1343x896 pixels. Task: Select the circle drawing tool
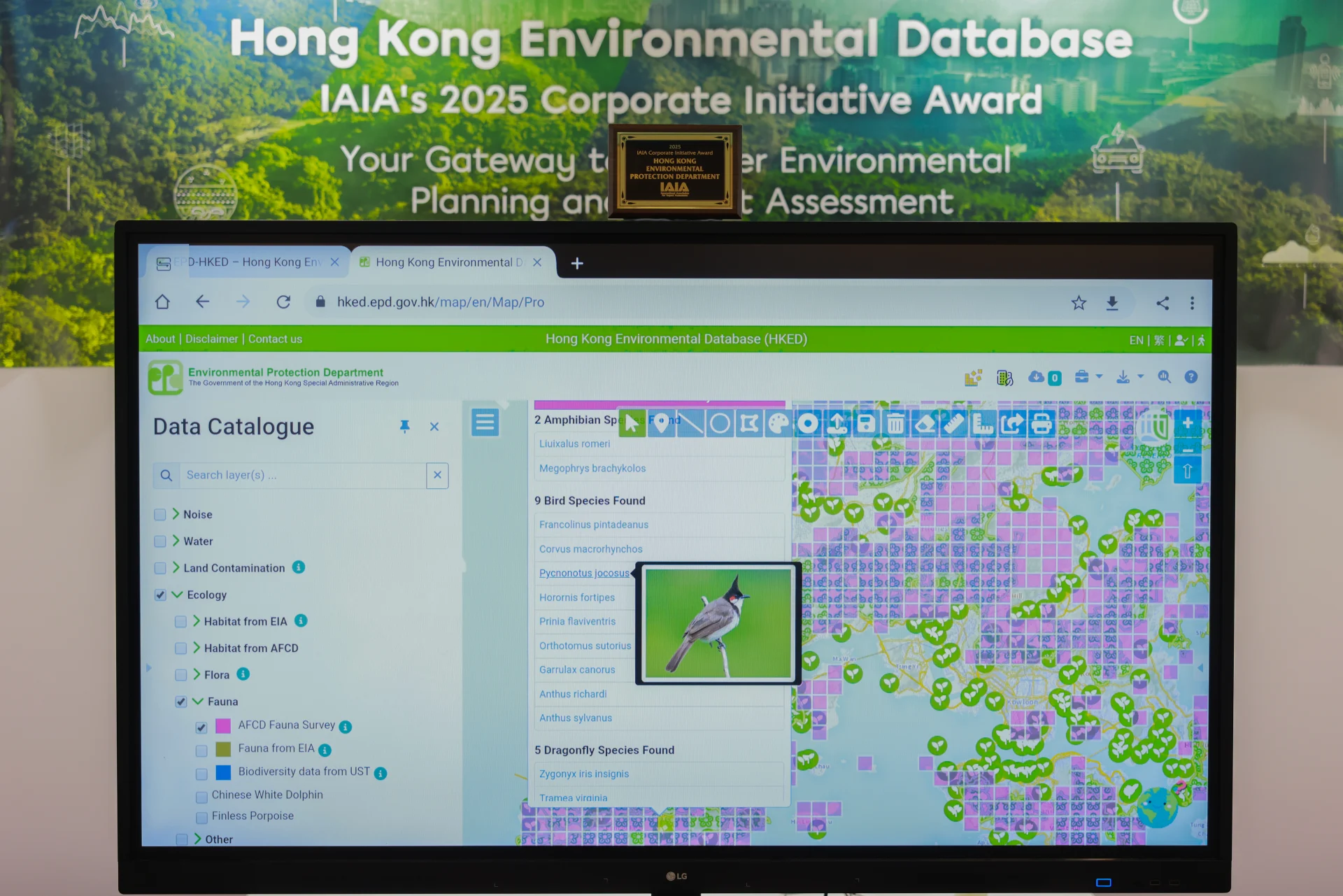pyautogui.click(x=720, y=423)
